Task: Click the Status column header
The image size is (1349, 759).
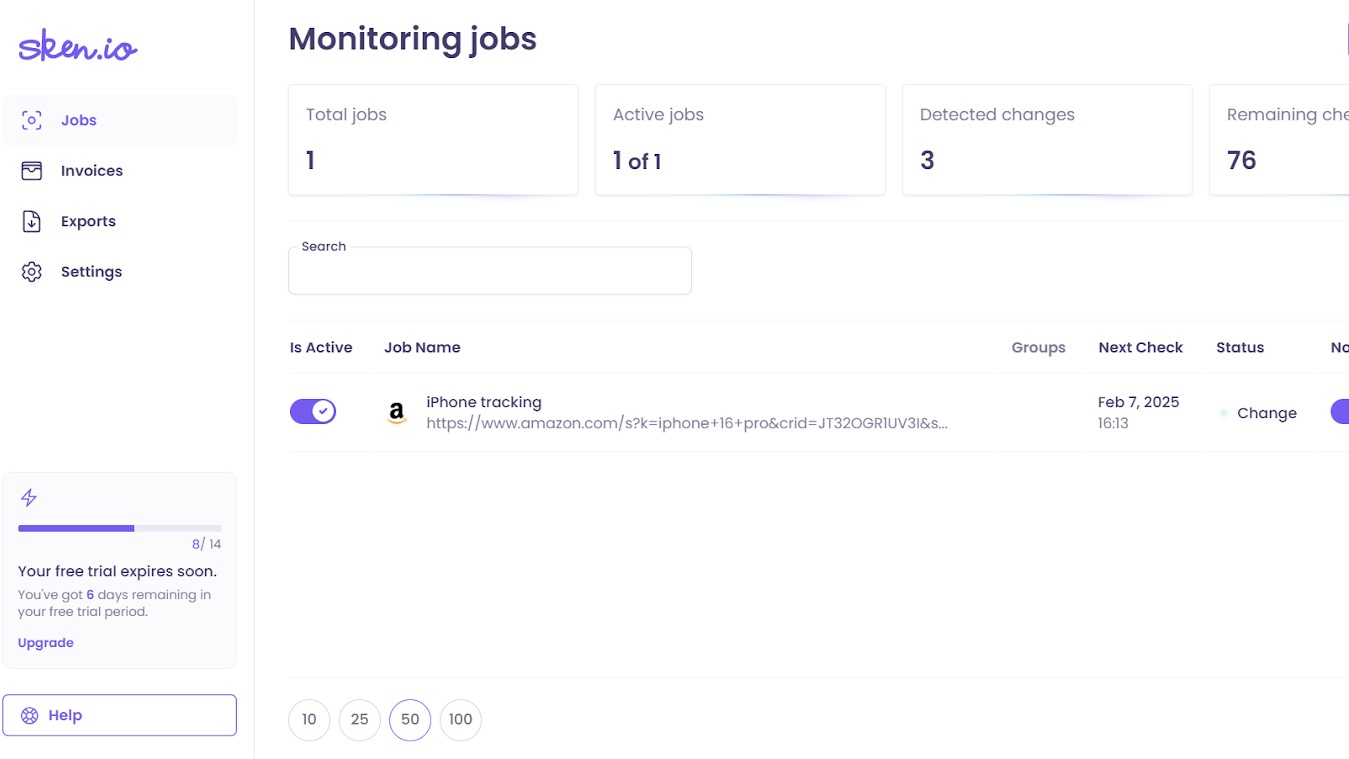Action: 1240,347
